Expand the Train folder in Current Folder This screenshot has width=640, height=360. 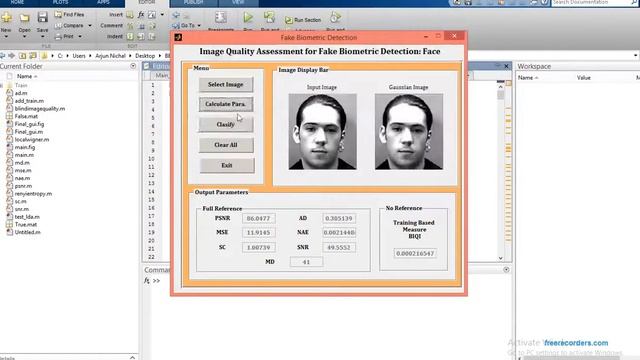click(x=2, y=85)
